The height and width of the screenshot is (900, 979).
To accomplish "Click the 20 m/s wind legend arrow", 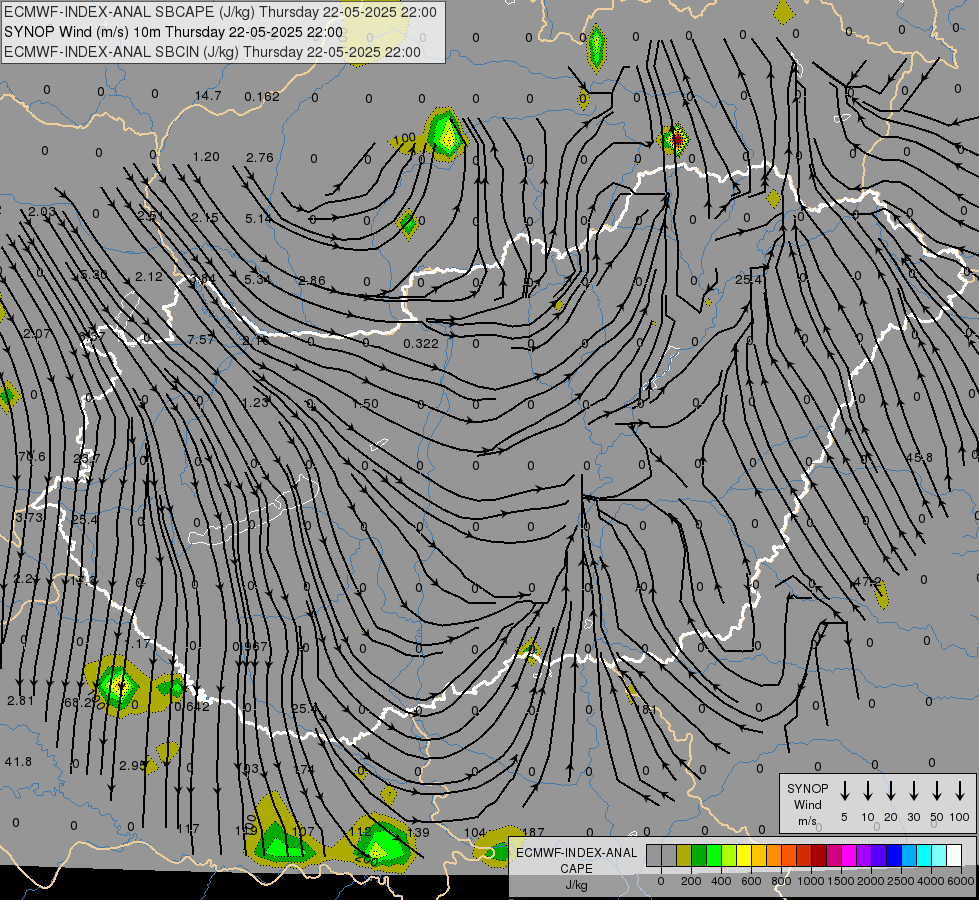I will pyautogui.click(x=891, y=791).
